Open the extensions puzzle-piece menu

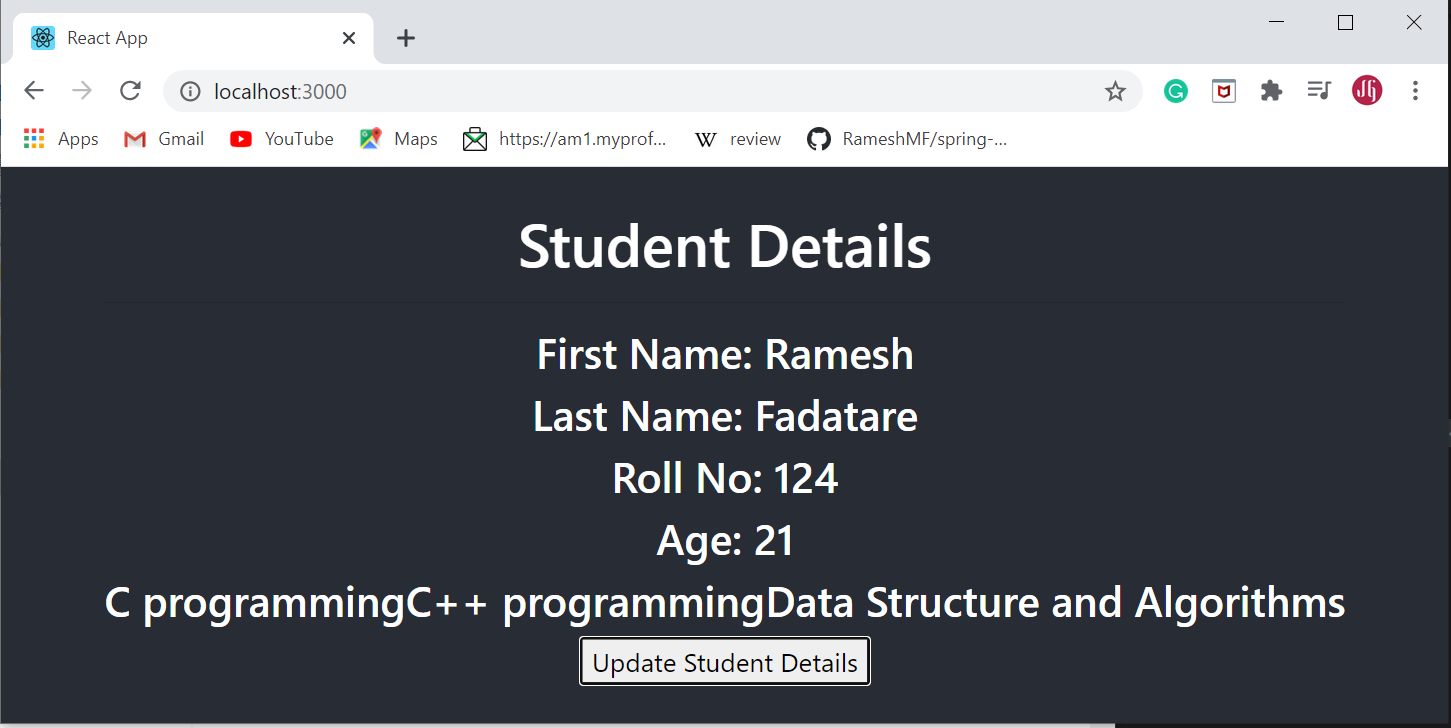(1271, 90)
